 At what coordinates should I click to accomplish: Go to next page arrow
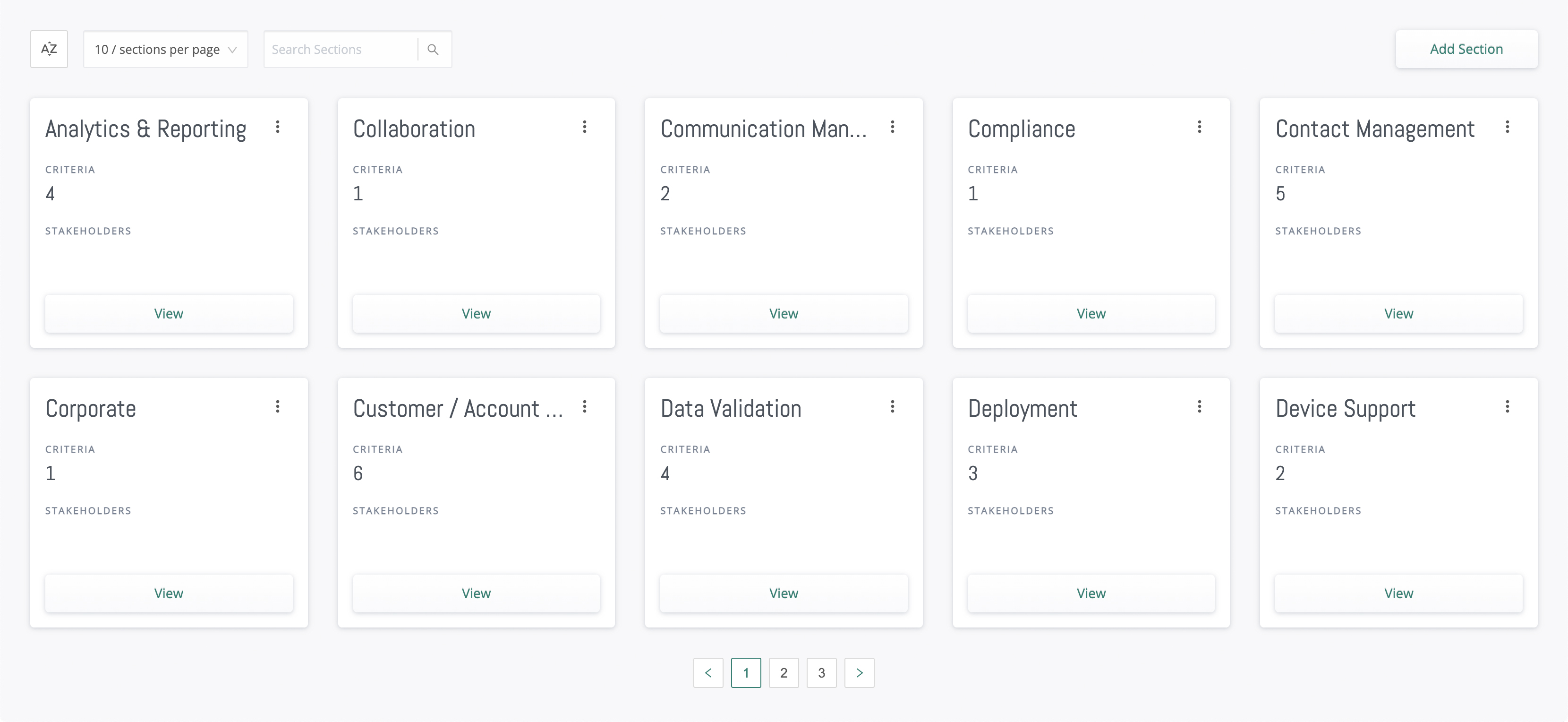click(x=860, y=673)
